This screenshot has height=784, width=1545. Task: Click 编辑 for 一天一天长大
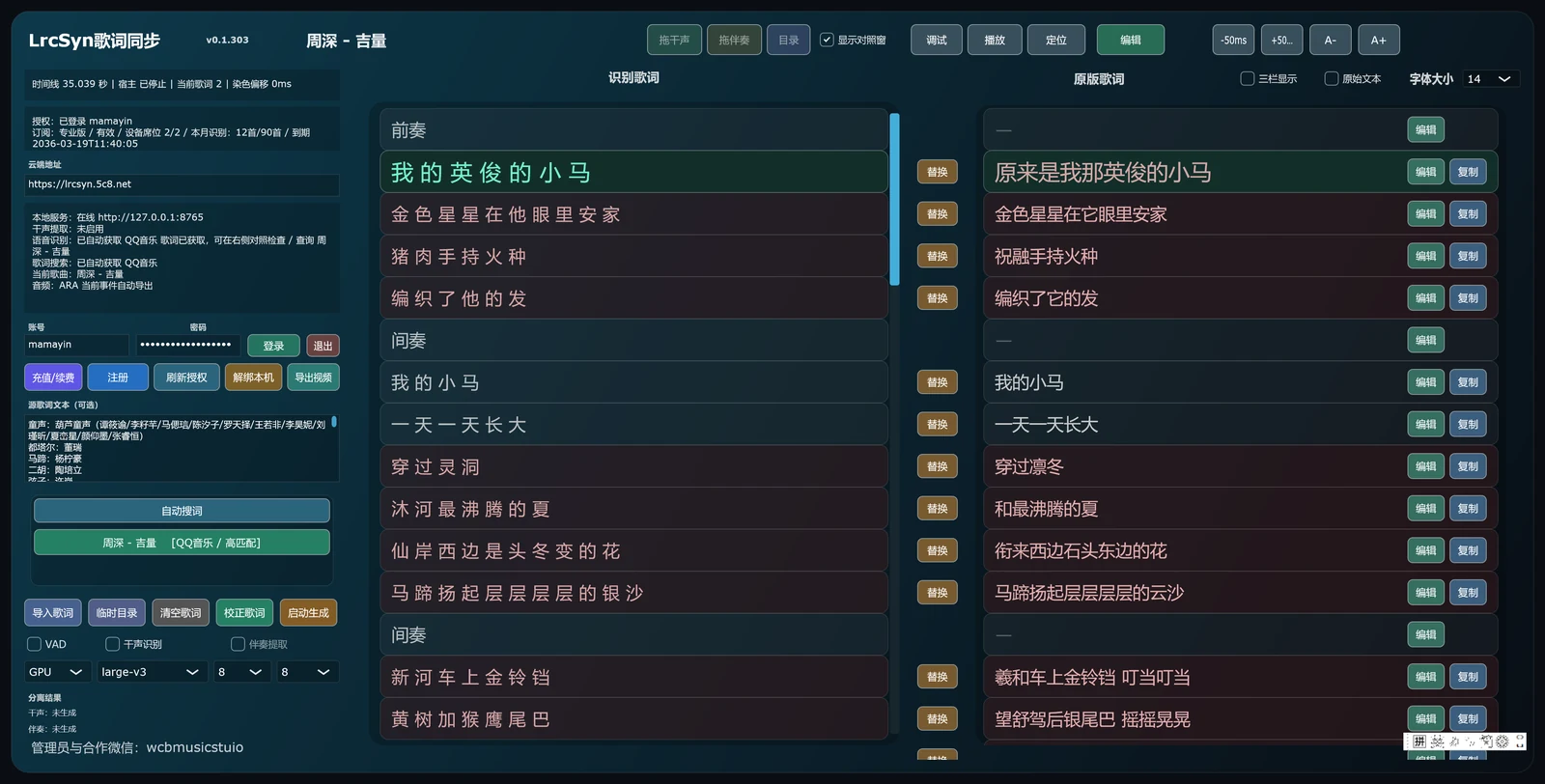pyautogui.click(x=1426, y=425)
